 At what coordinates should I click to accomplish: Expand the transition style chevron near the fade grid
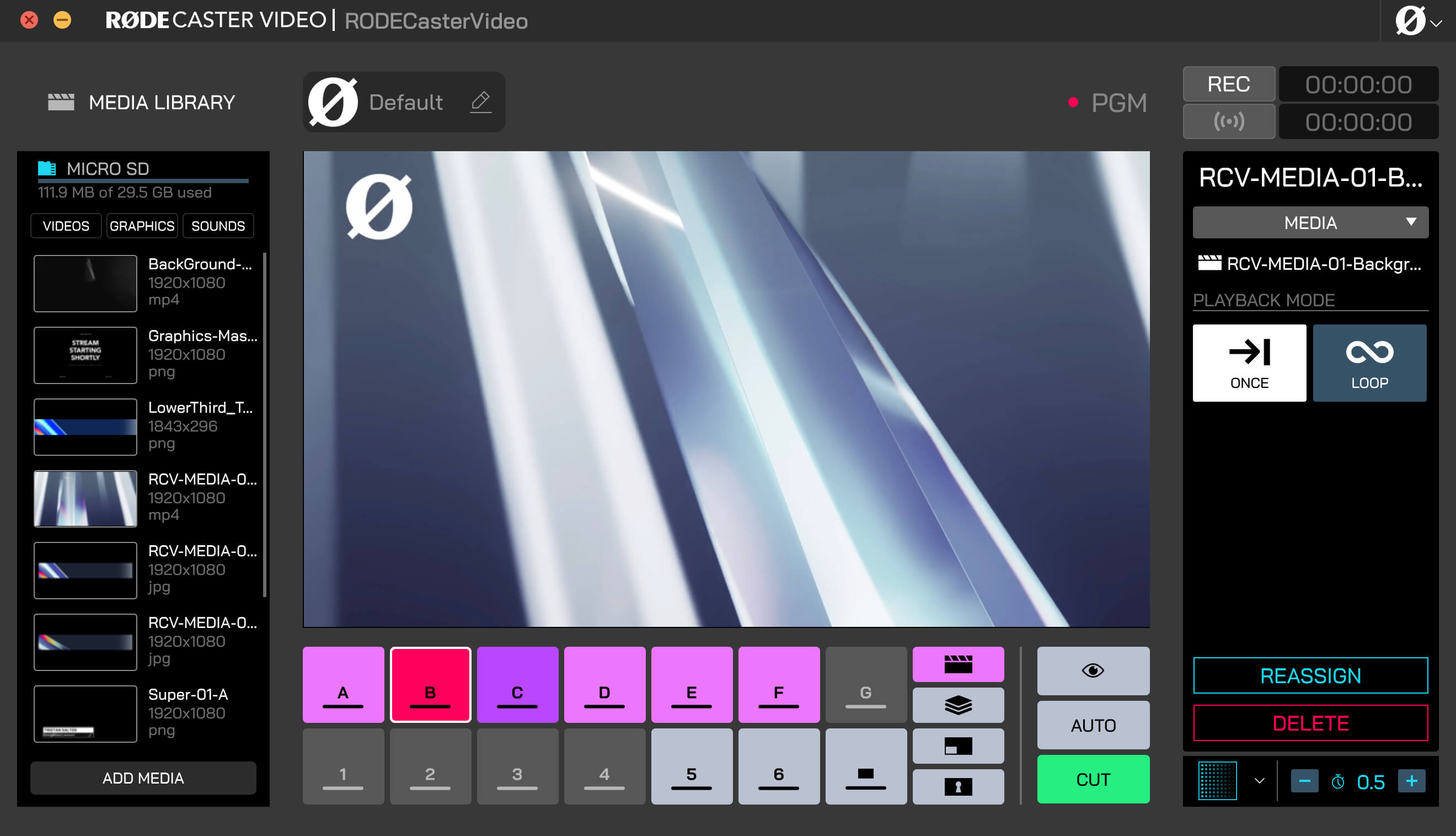tap(1260, 780)
